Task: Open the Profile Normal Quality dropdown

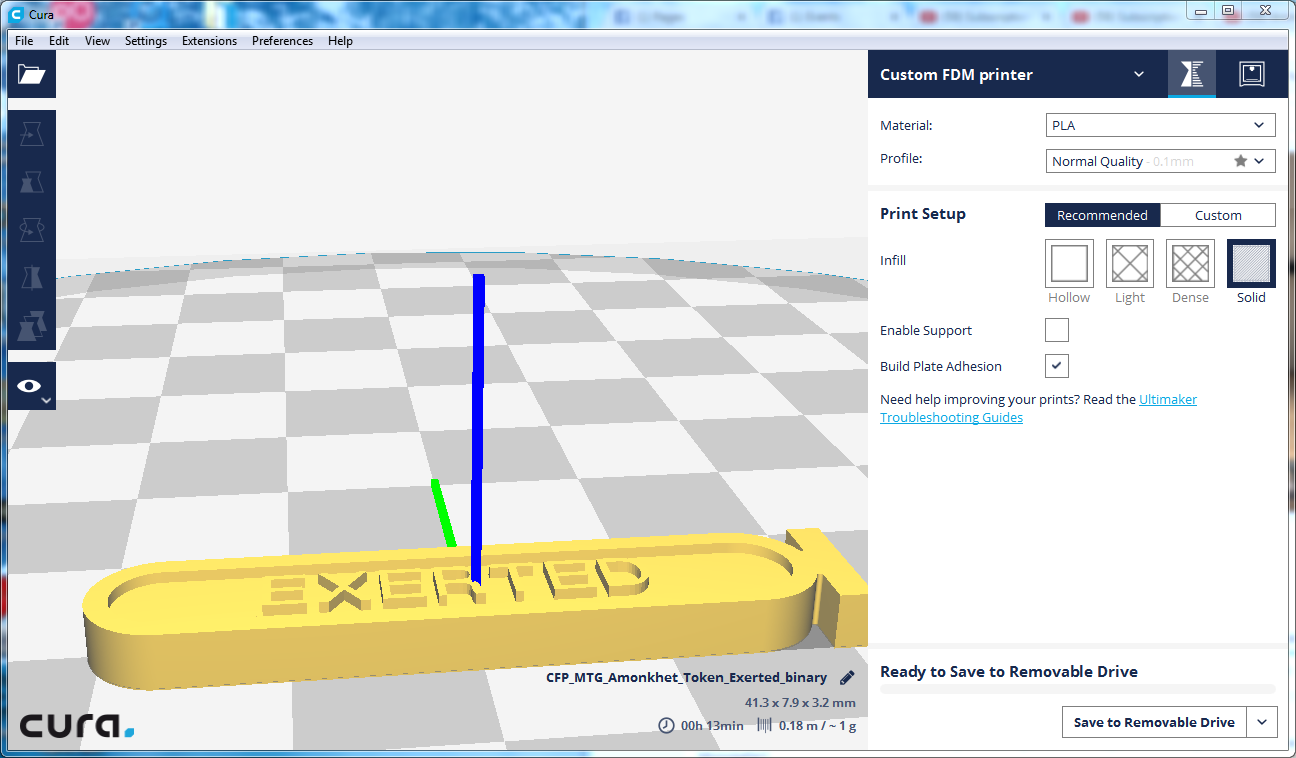Action: [x=1160, y=161]
